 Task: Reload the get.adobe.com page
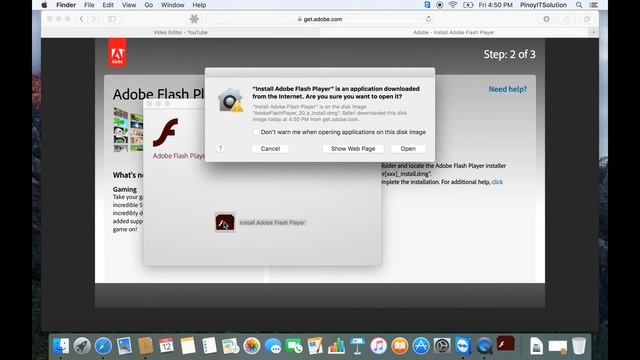428,19
